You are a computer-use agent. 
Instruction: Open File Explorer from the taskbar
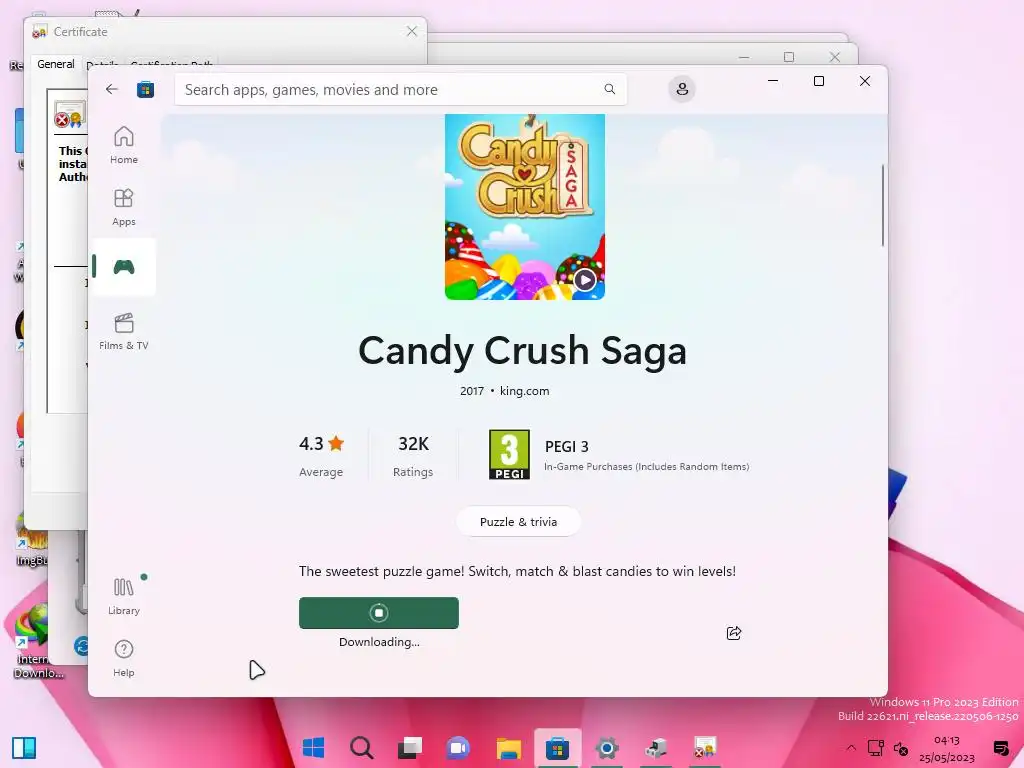point(508,747)
